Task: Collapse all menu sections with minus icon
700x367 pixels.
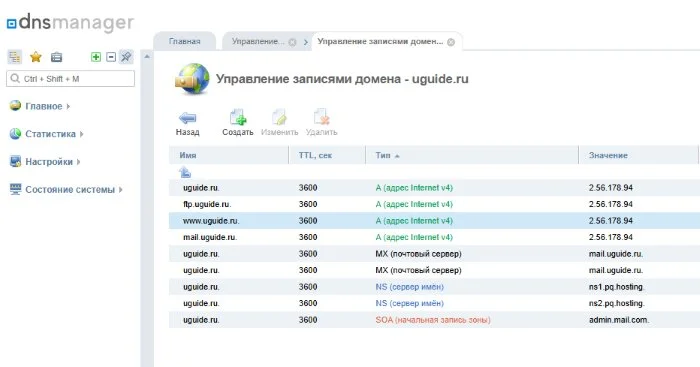Action: [111, 57]
